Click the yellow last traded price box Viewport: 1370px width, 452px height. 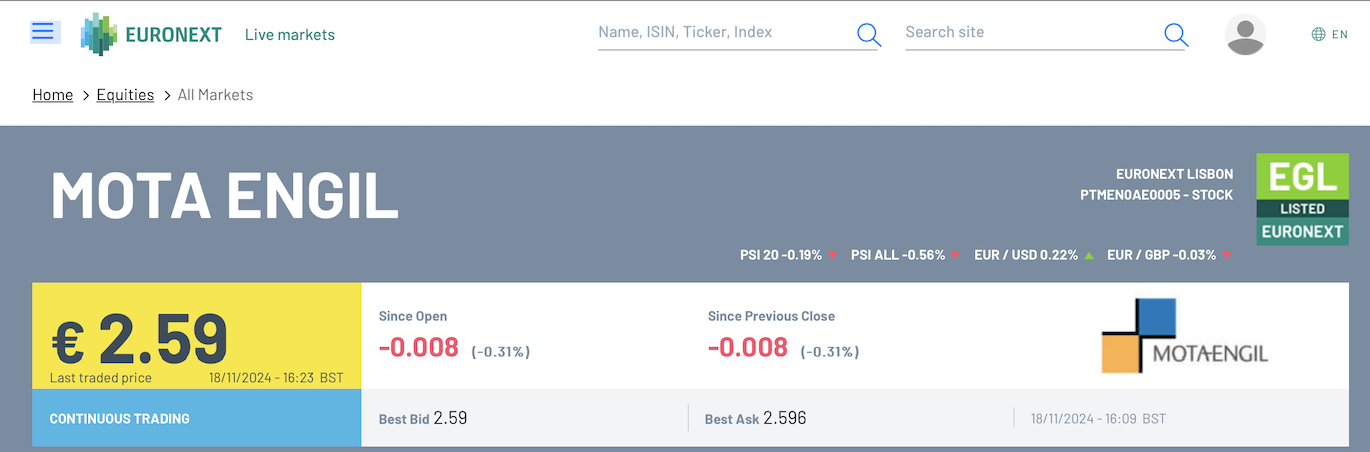[x=196, y=336]
